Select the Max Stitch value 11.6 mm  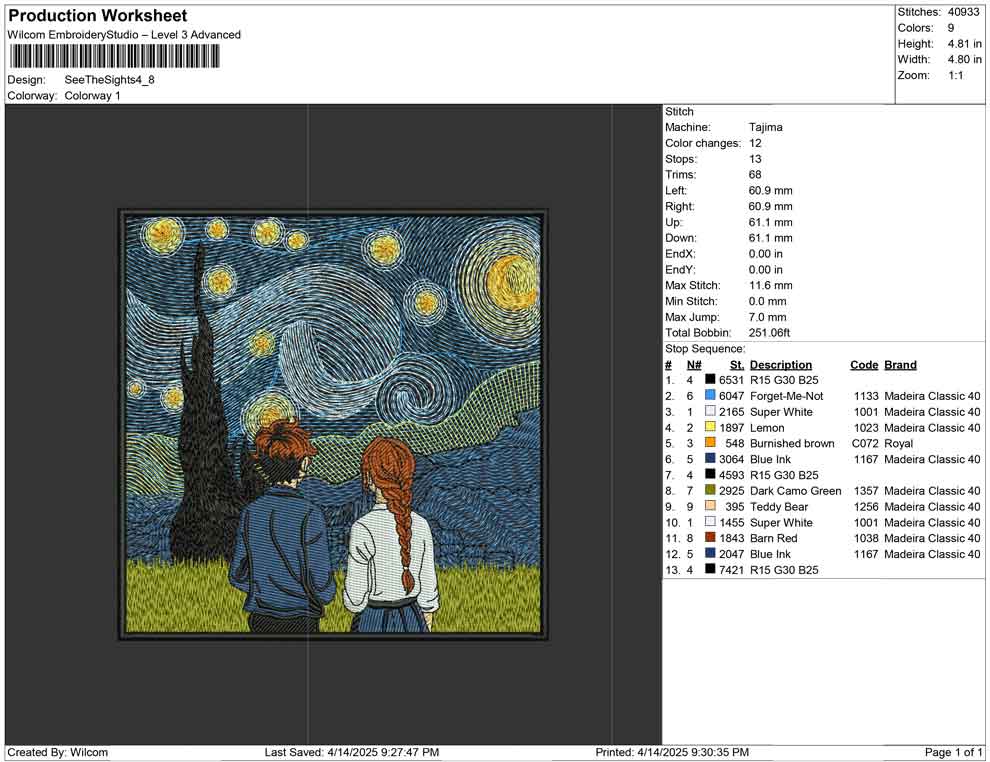click(x=771, y=285)
